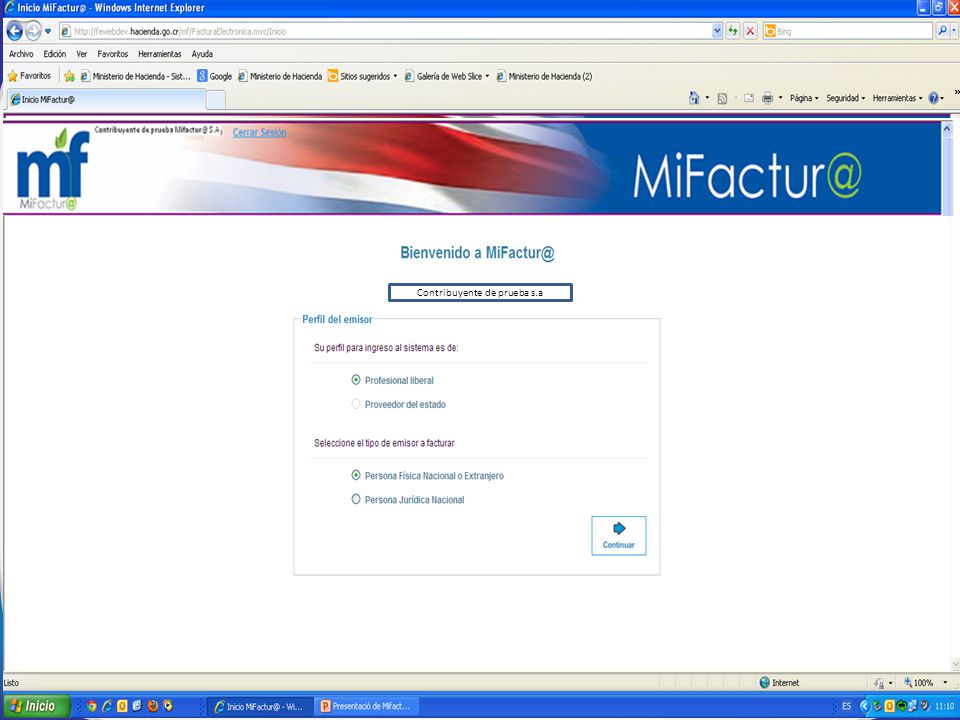
Task: Open the zoom level 100% control
Action: (x=926, y=683)
